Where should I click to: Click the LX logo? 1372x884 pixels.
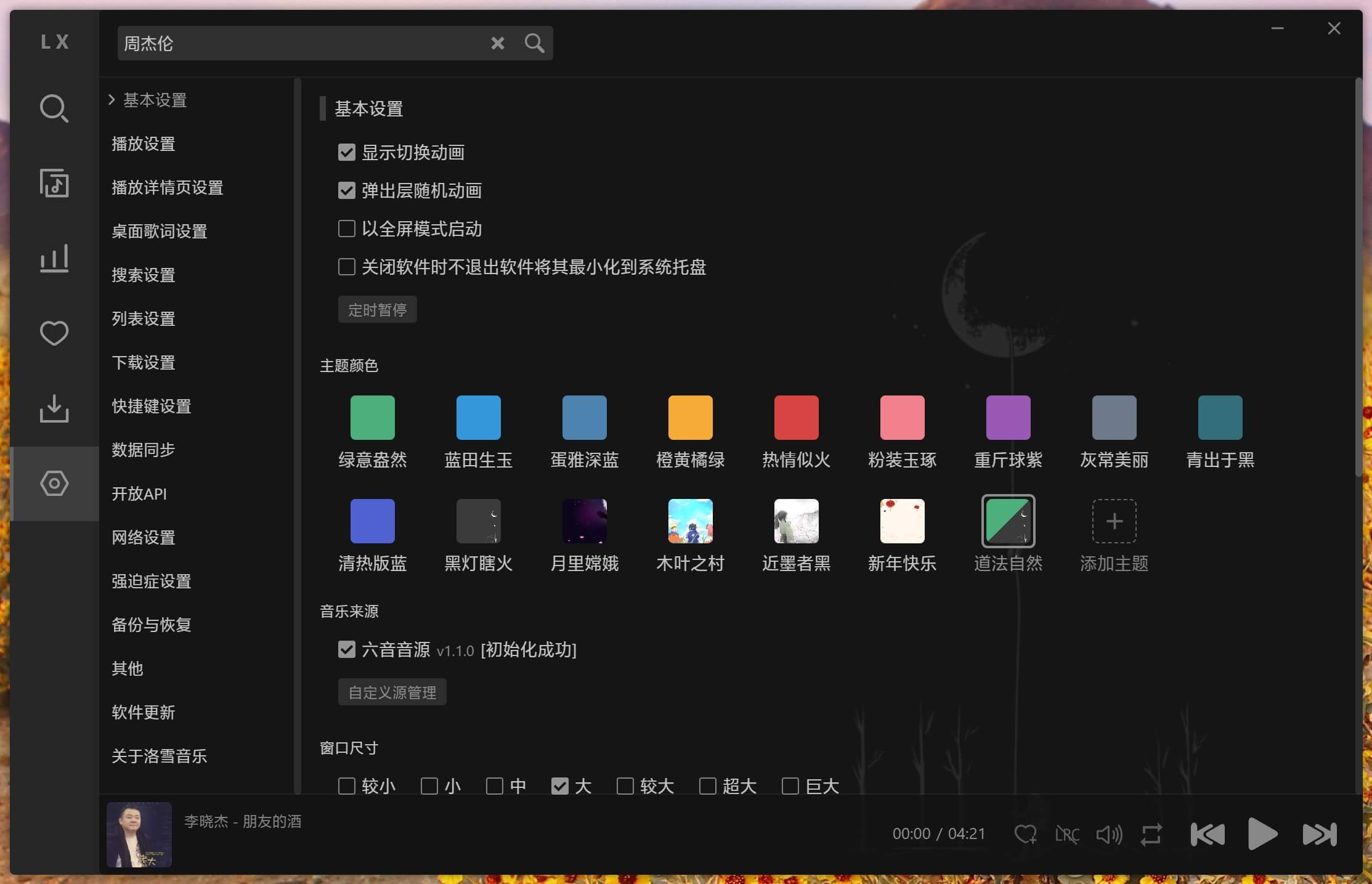click(54, 42)
